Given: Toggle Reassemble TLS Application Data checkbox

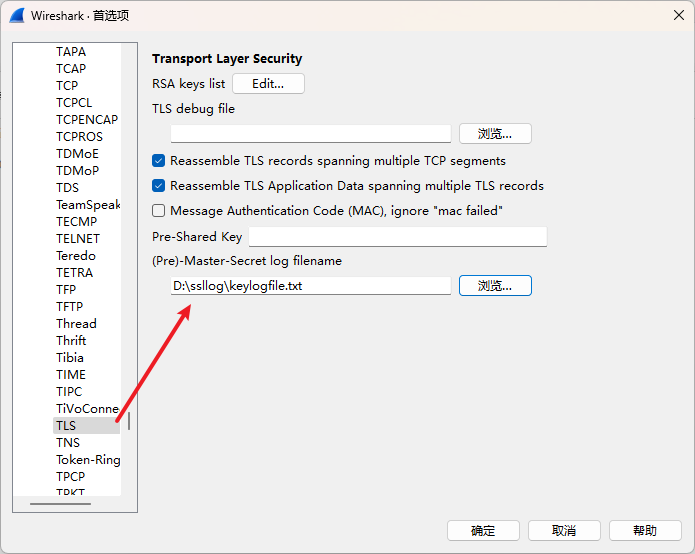Looking at the screenshot, I should (x=159, y=186).
